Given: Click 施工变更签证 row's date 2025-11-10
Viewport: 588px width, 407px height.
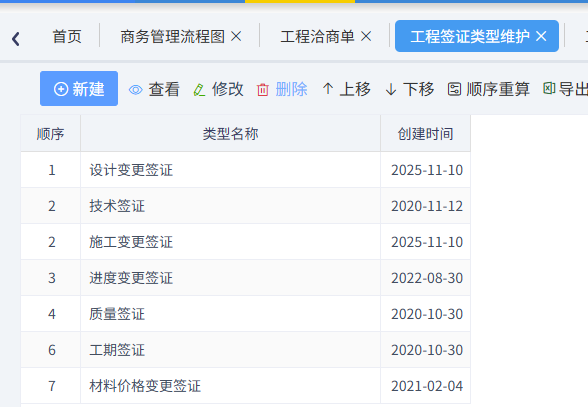Looking at the screenshot, I should [x=427, y=242].
